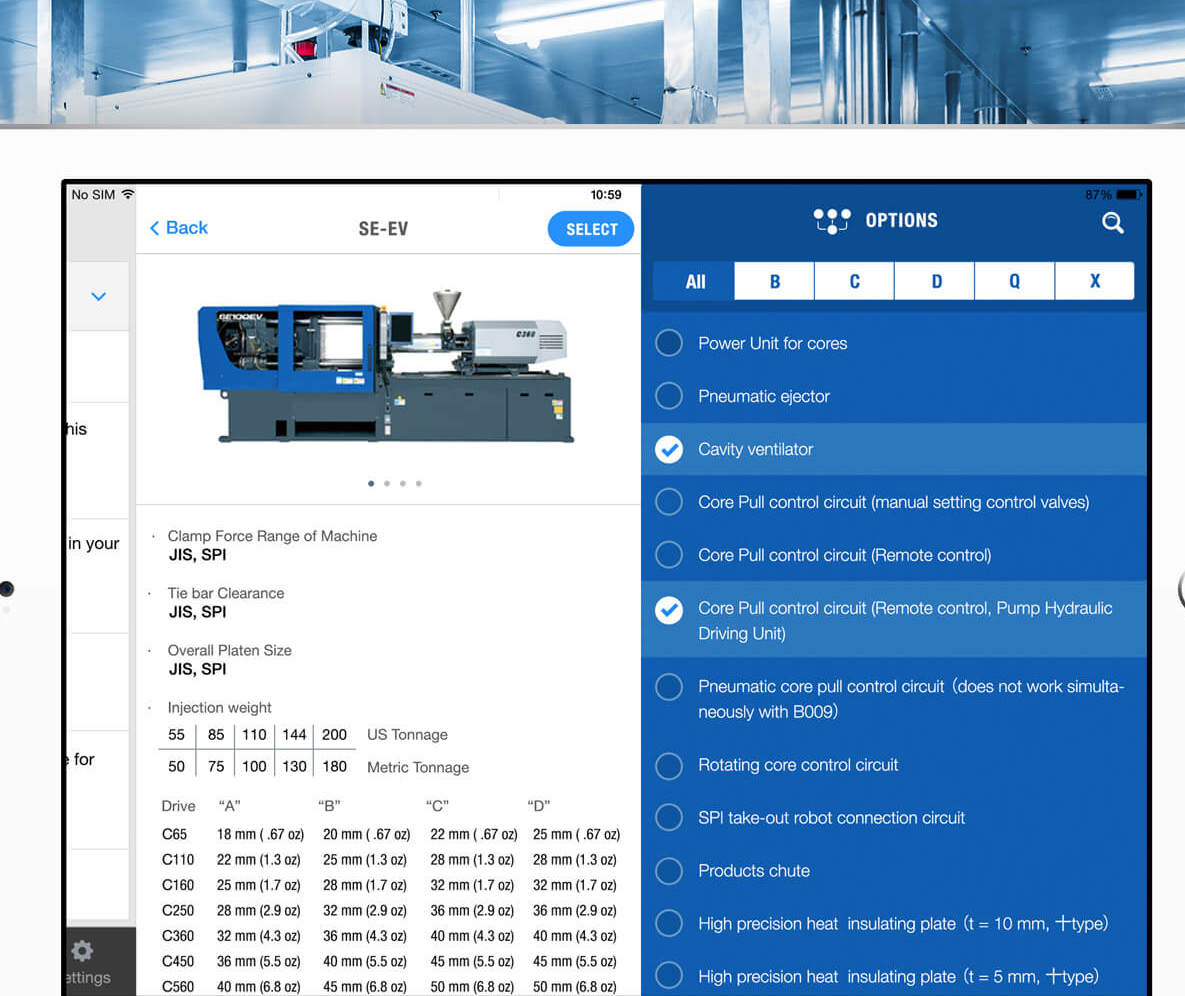The image size is (1185, 996).
Task: Enable Rotating core control circuit
Action: point(669,766)
